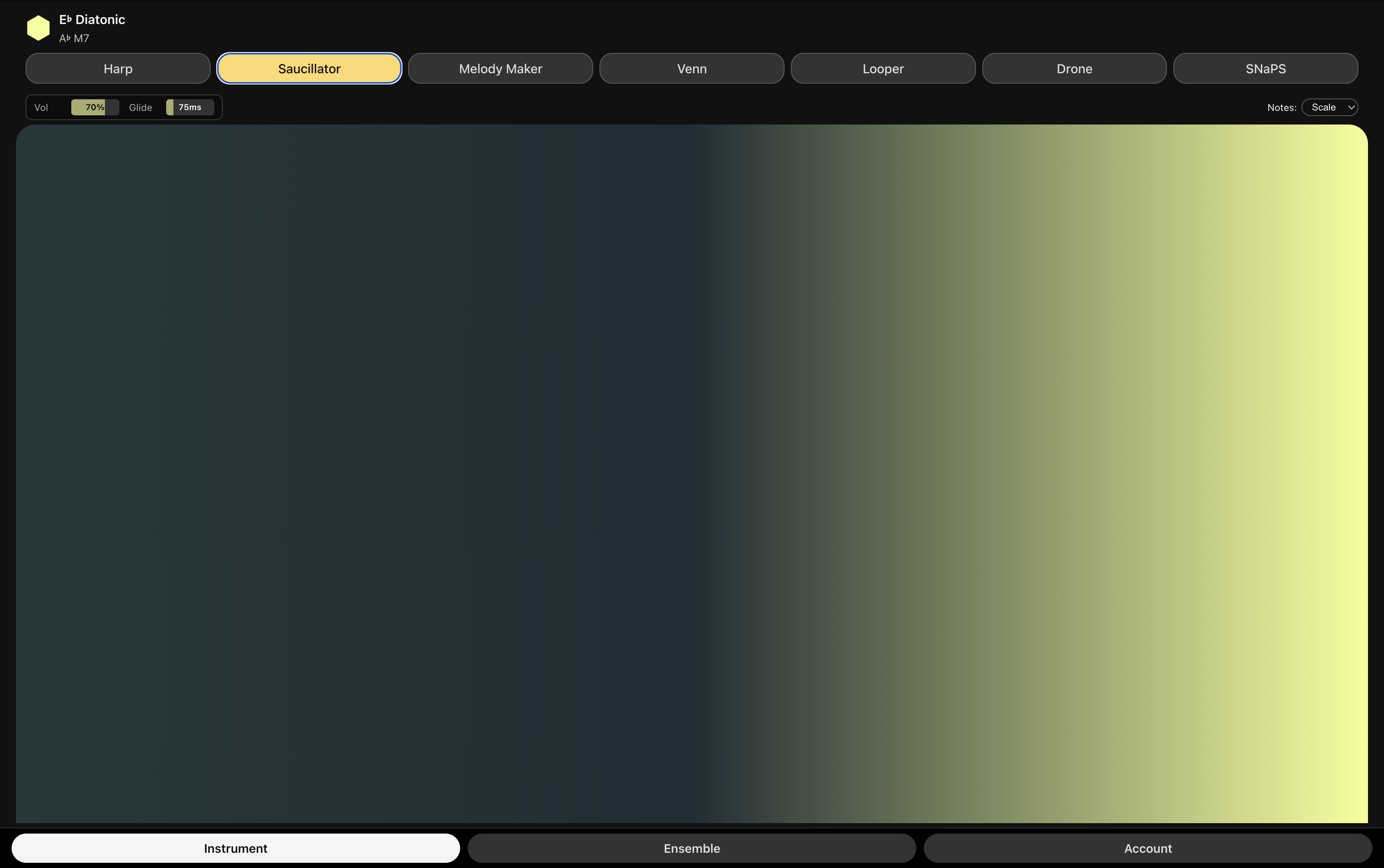Image resolution: width=1384 pixels, height=868 pixels.
Task: Click the Ab M7 chord label
Action: click(74, 38)
